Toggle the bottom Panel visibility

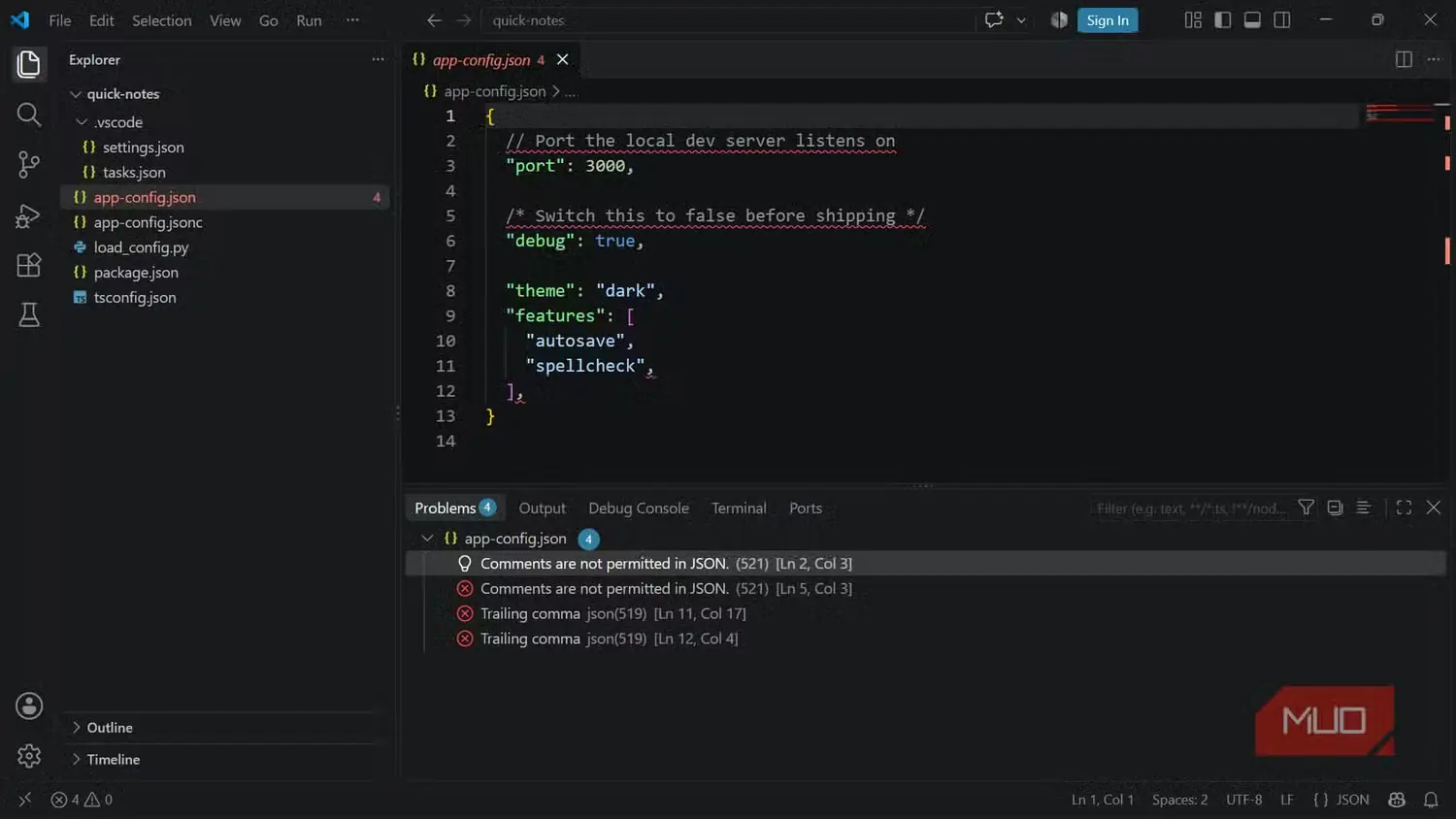tap(1252, 19)
